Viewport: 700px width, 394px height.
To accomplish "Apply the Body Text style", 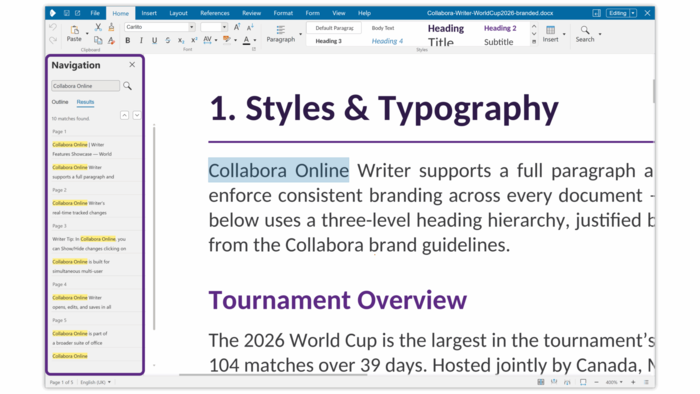I will (x=383, y=28).
